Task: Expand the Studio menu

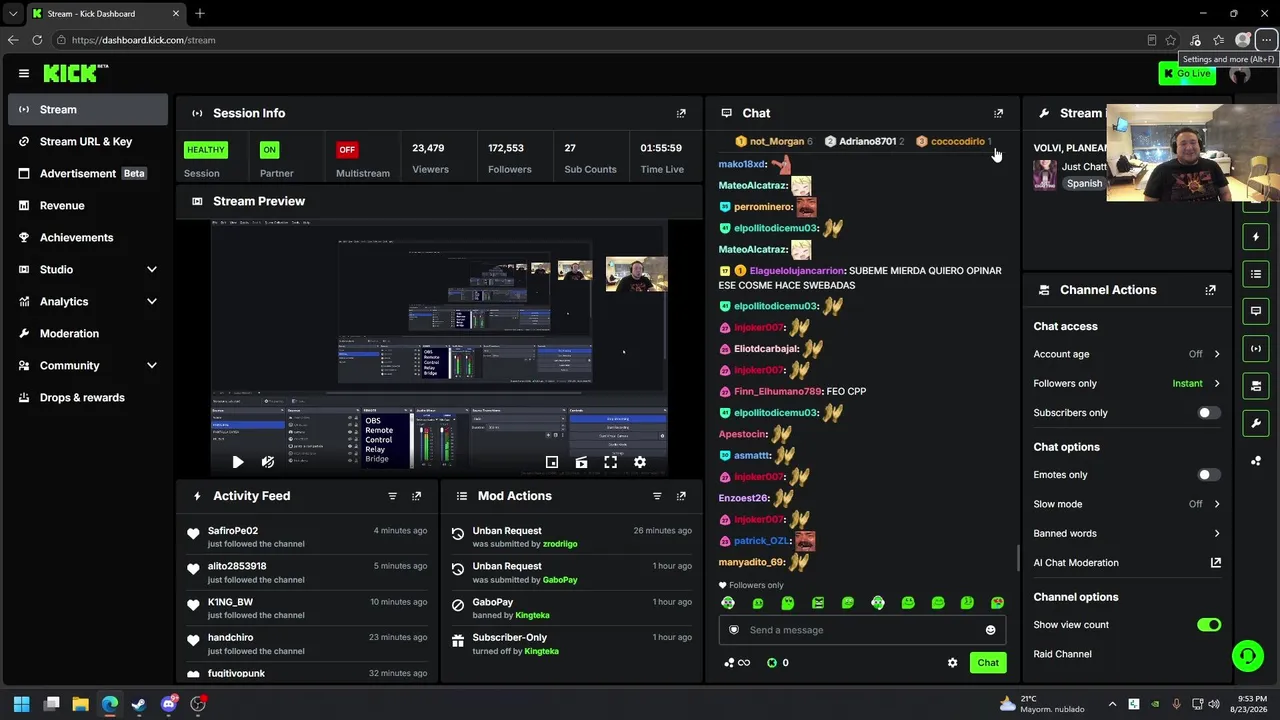Action: pyautogui.click(x=88, y=269)
